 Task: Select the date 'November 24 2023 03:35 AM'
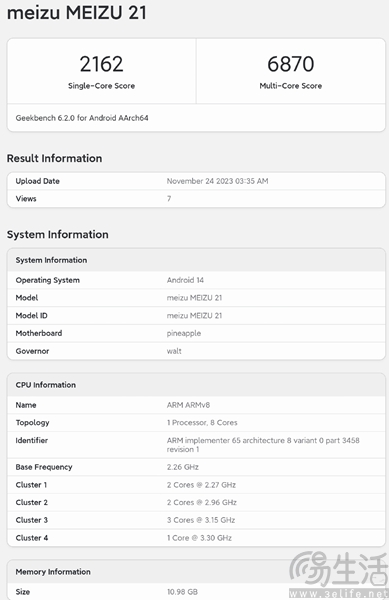[x=217, y=181]
